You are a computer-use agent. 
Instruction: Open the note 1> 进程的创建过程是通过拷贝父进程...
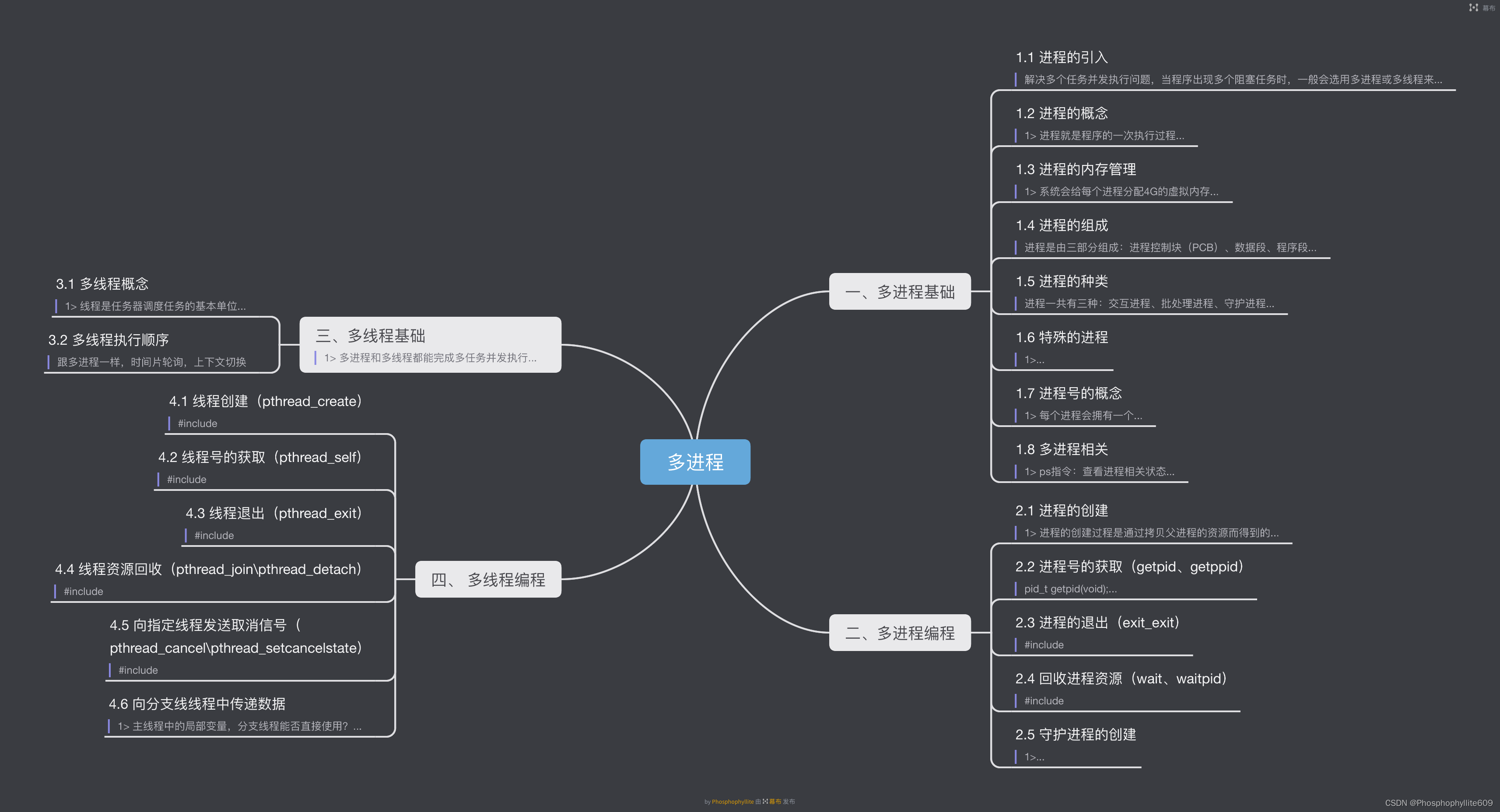click(1151, 532)
